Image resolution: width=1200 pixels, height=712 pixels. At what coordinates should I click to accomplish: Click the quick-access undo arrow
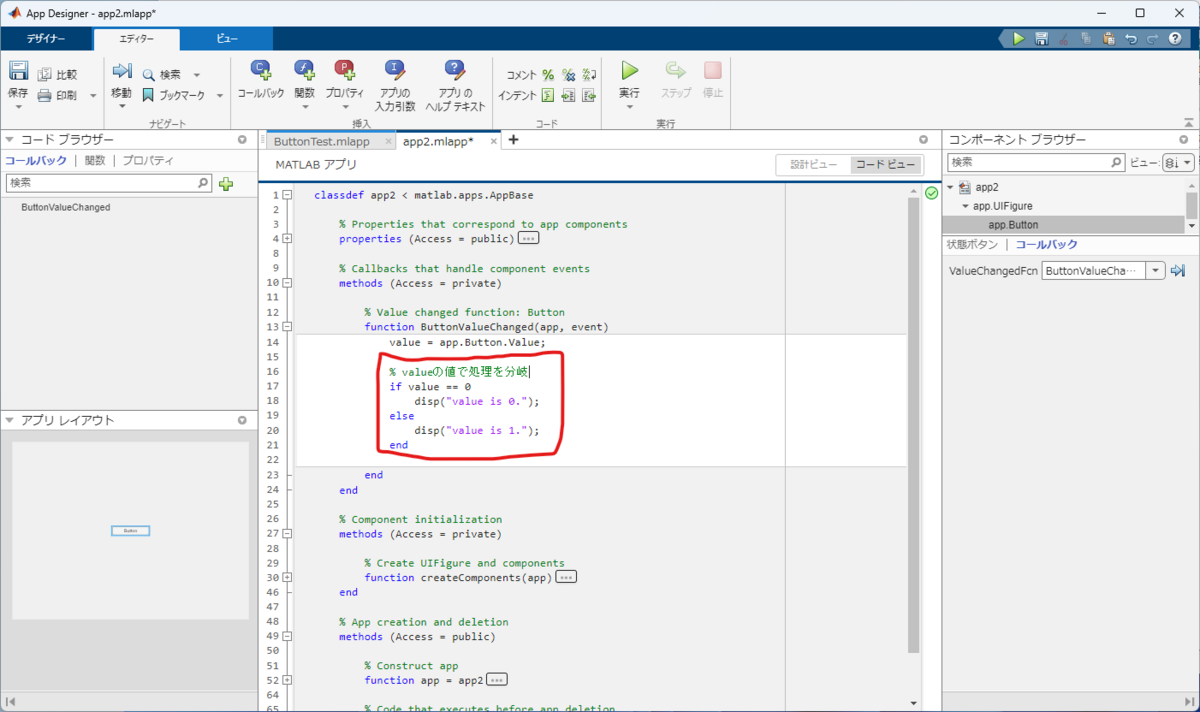tap(1131, 39)
